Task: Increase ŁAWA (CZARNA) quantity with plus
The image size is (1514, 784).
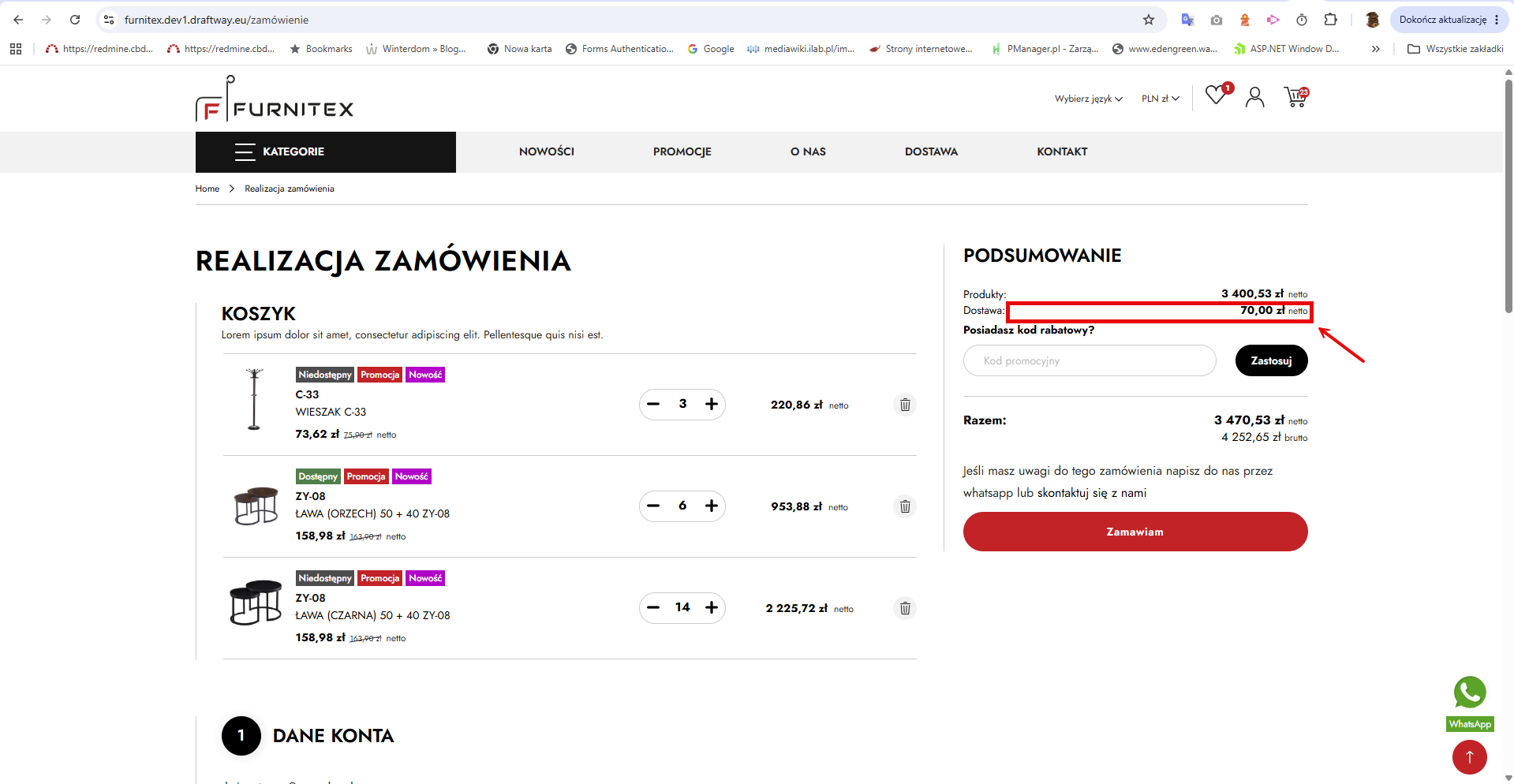Action: pos(712,607)
